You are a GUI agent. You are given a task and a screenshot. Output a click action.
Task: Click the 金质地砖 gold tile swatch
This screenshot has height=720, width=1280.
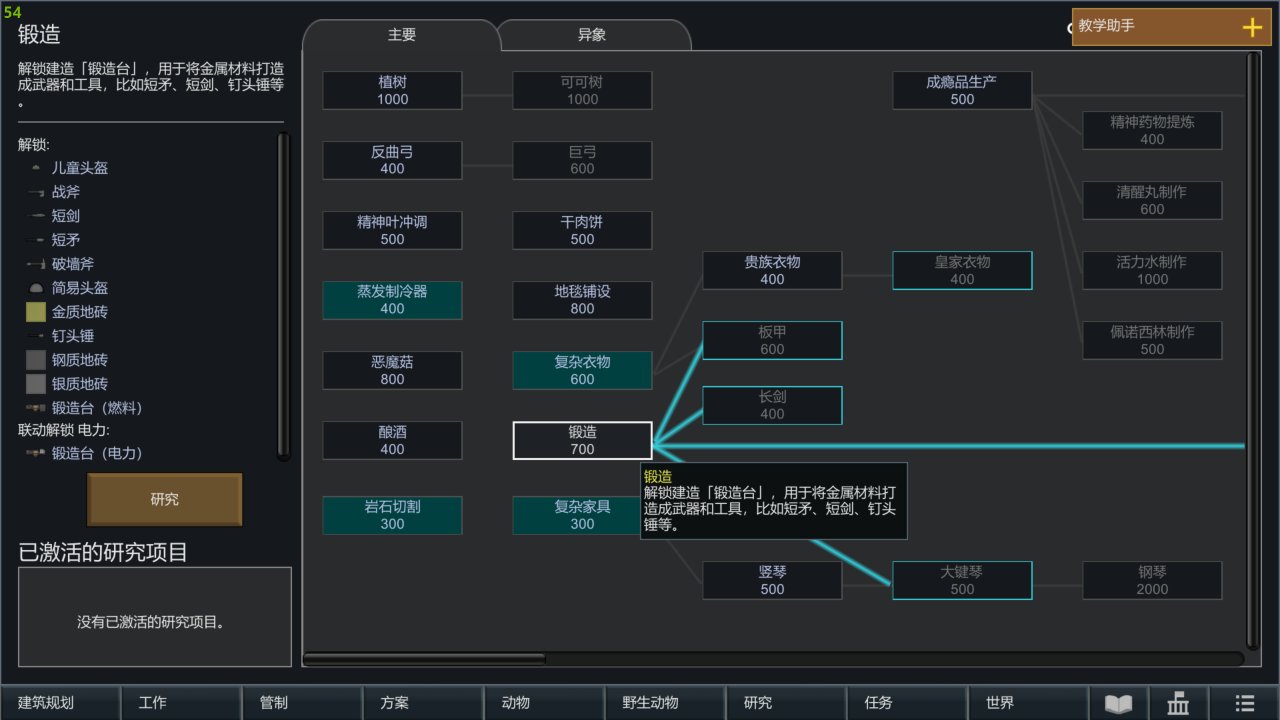pyautogui.click(x=36, y=312)
